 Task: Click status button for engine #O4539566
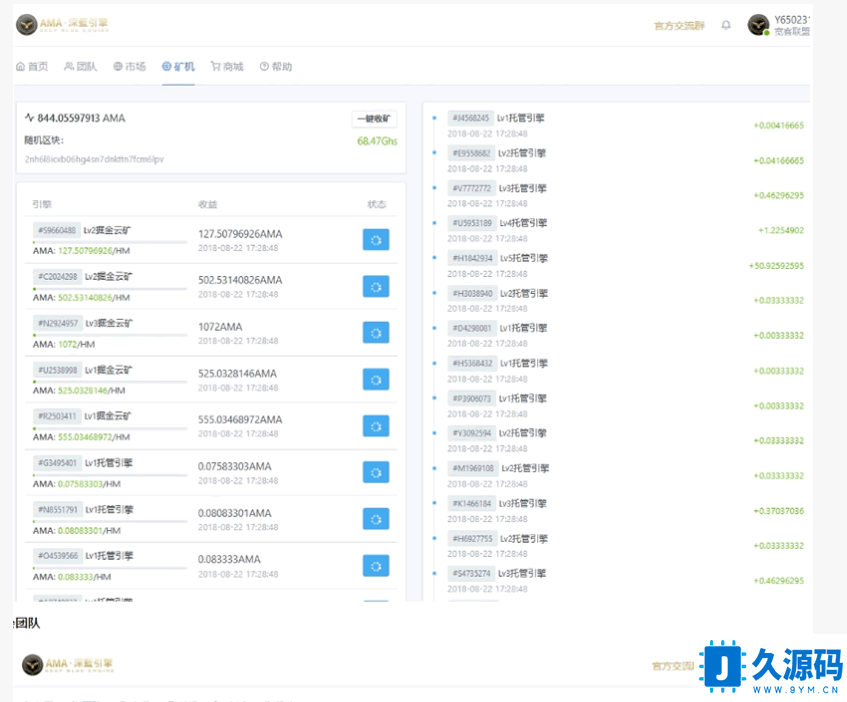376,565
